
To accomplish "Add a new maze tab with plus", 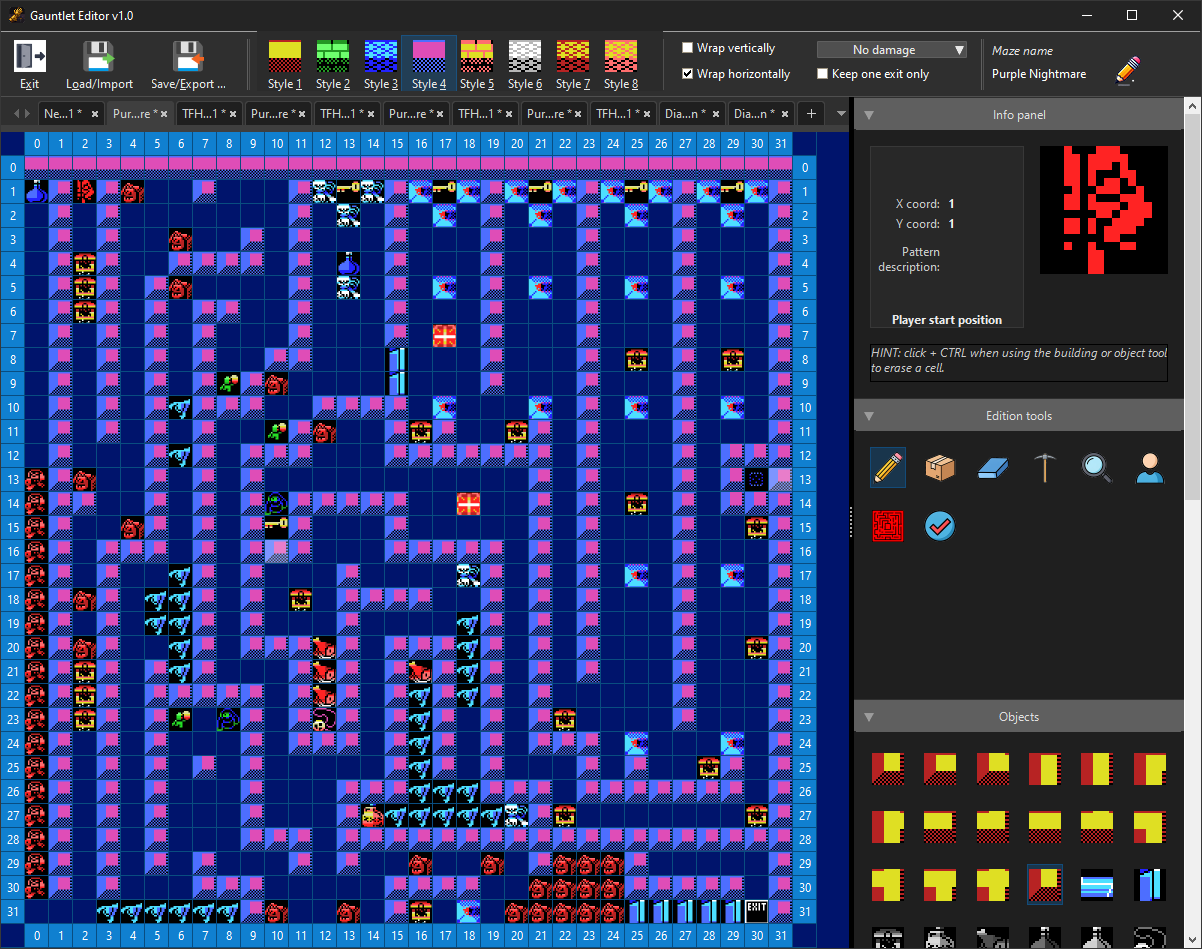I will point(811,114).
